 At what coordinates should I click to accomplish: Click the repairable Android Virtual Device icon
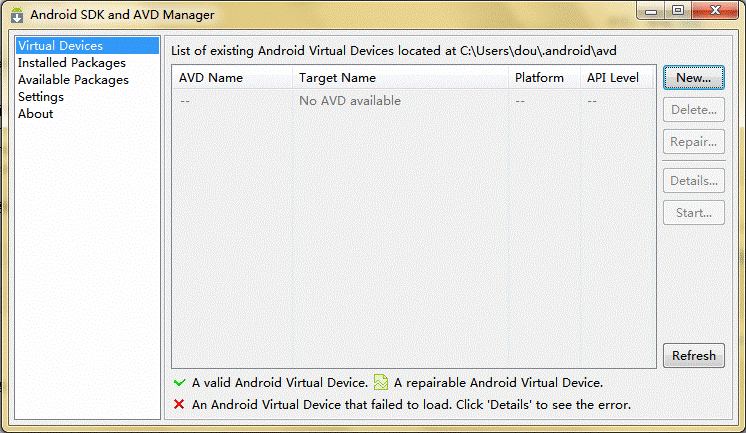381,382
